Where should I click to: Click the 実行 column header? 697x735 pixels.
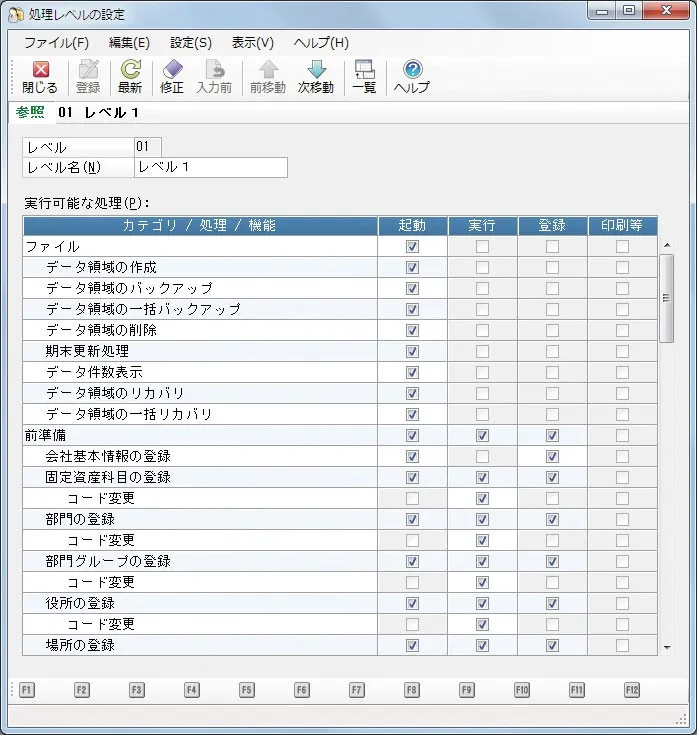482,225
